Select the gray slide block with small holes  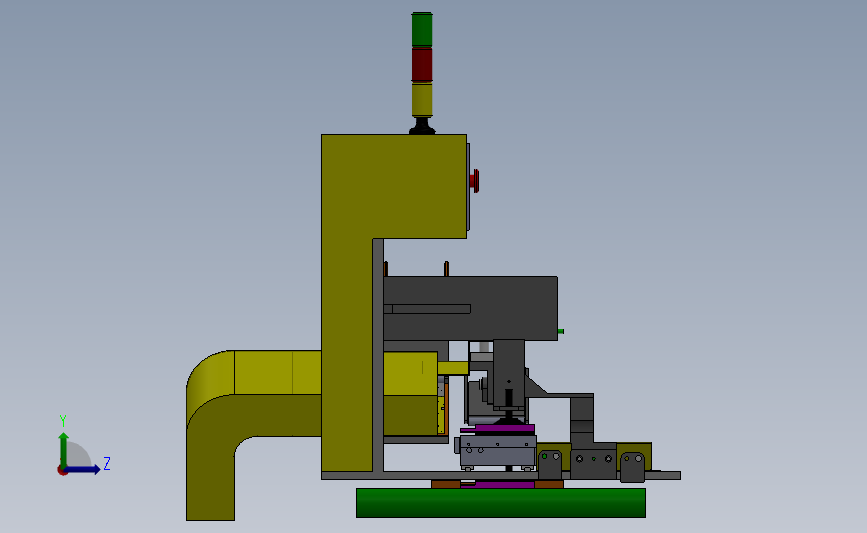click(496, 451)
